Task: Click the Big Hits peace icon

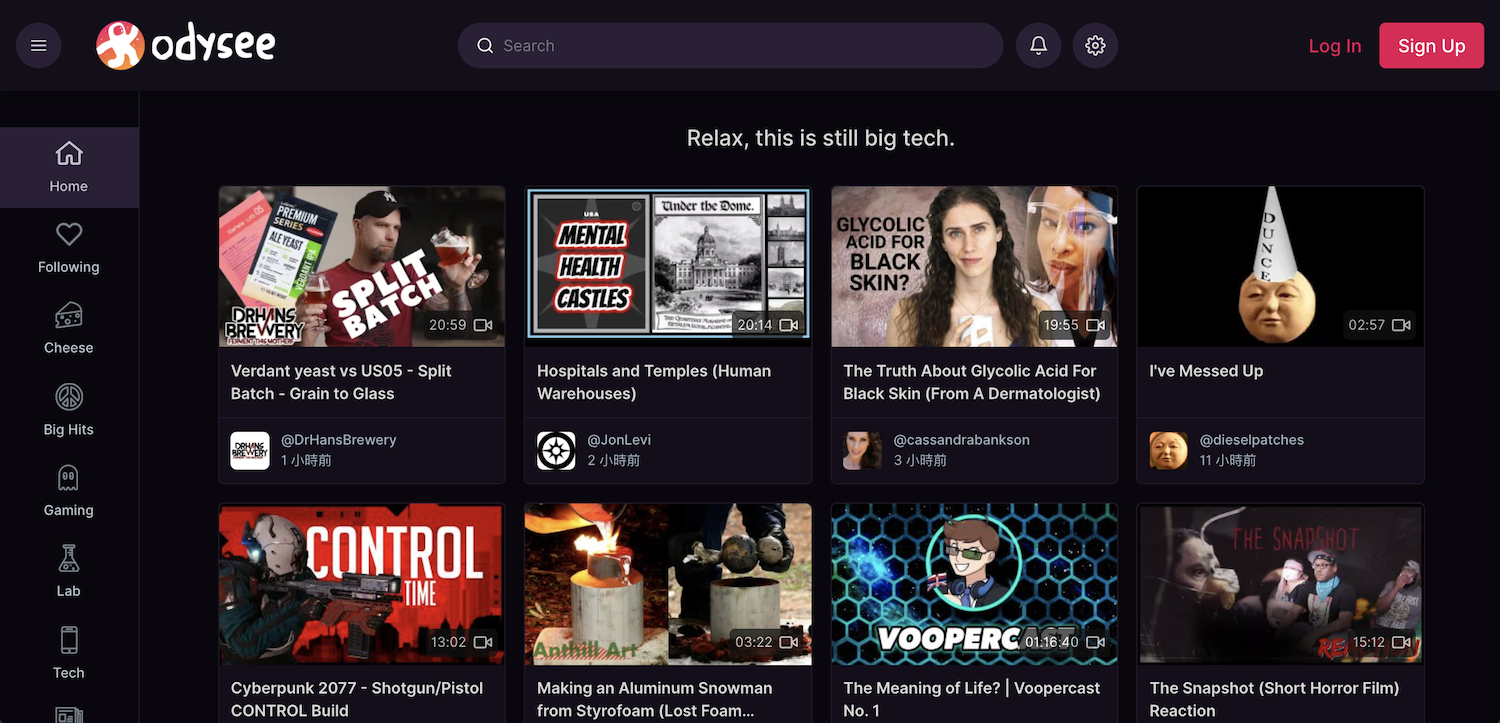Action: coord(69,397)
